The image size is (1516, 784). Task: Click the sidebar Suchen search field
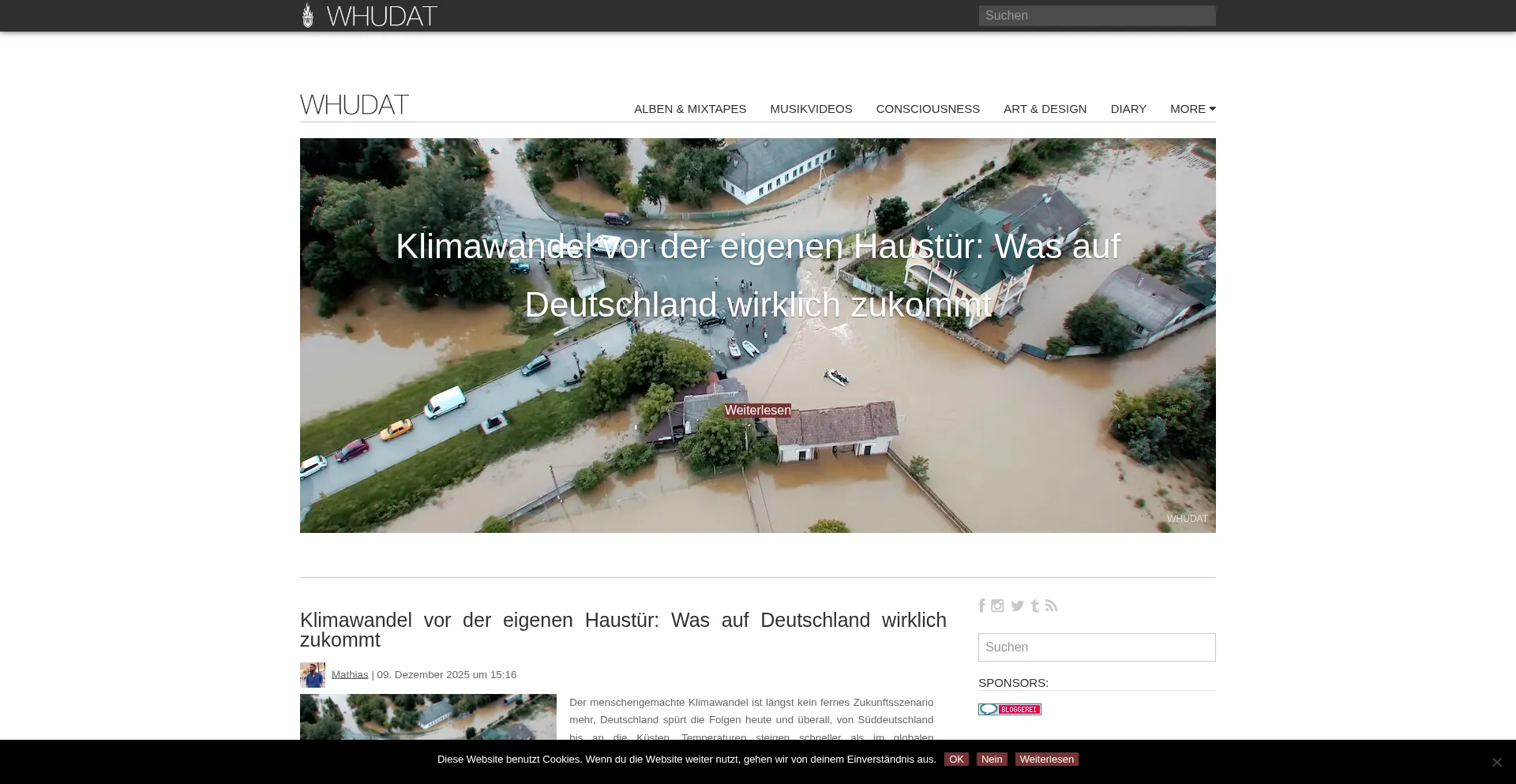[1097, 647]
